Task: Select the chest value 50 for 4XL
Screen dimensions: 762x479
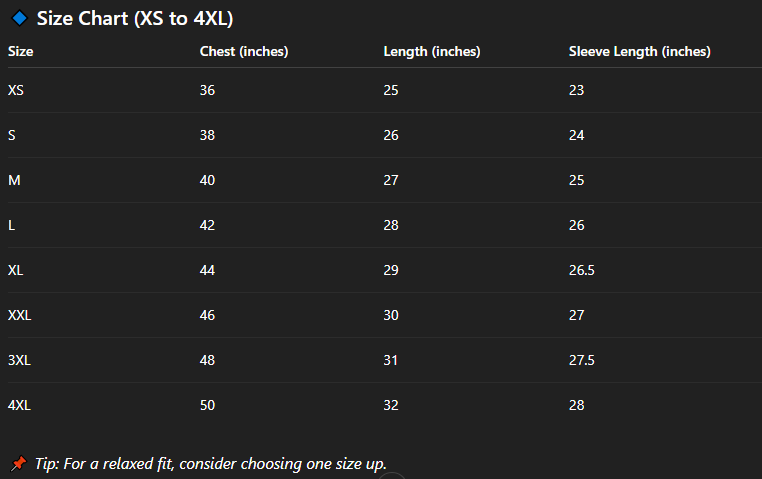Action: pyautogui.click(x=207, y=405)
